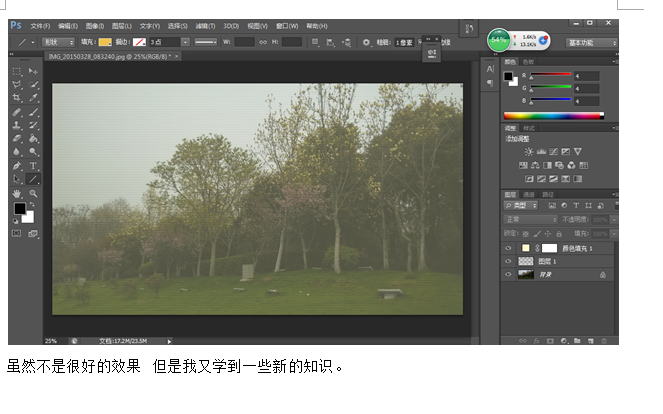Click the W width input field
Image resolution: width=663 pixels, height=414 pixels.
(244, 42)
